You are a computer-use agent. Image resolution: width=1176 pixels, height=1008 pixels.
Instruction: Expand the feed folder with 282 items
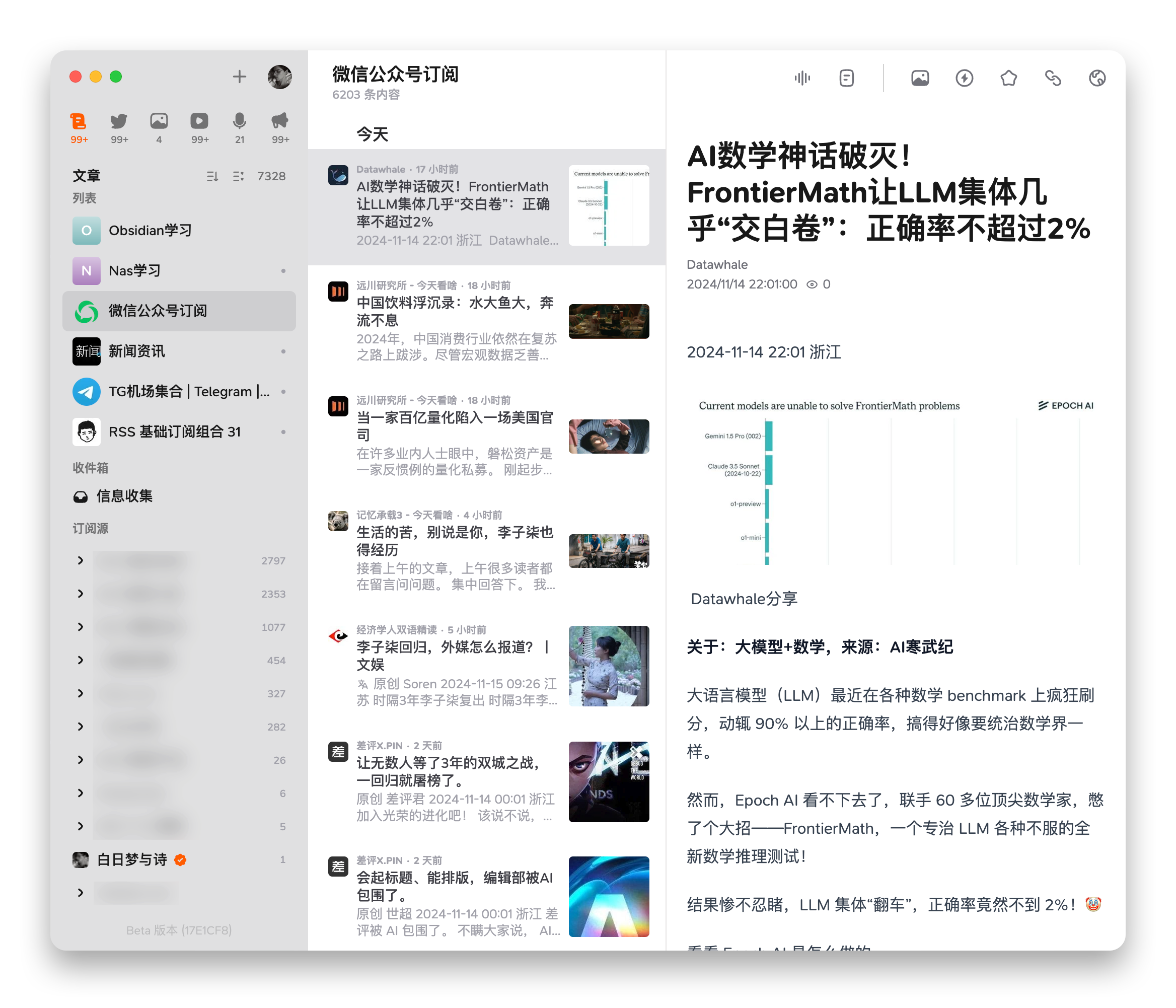[80, 727]
